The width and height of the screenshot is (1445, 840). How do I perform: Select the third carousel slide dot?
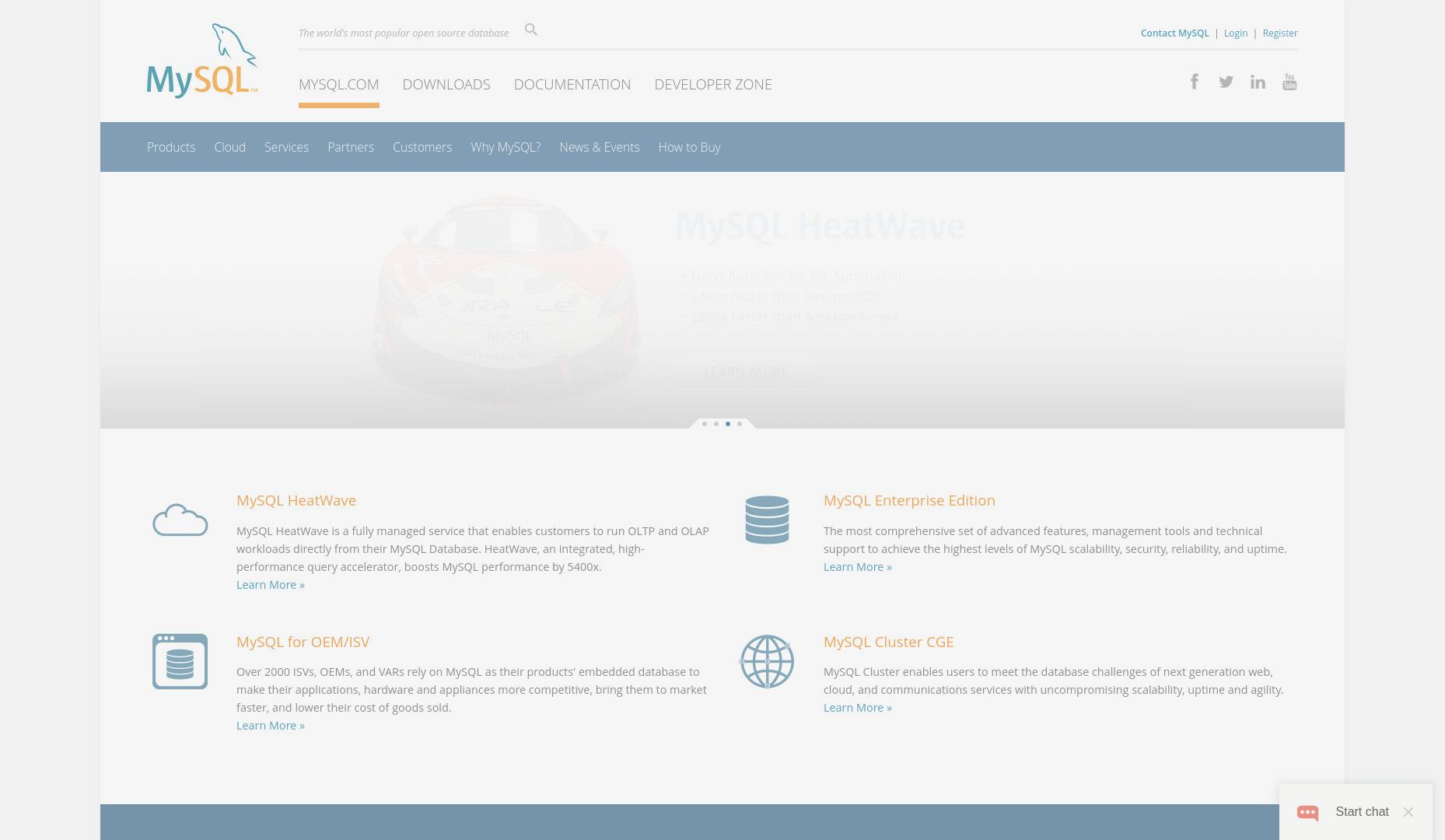[x=728, y=424]
